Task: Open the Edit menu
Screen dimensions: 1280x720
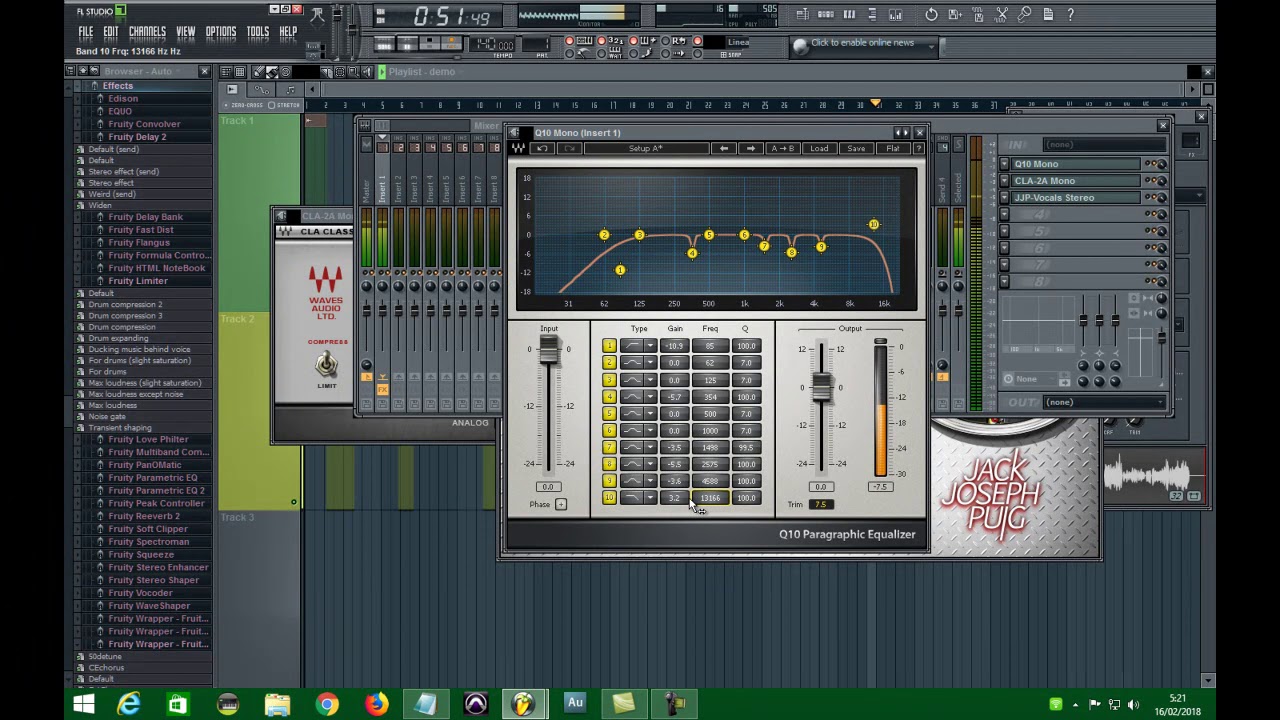Action: (110, 32)
